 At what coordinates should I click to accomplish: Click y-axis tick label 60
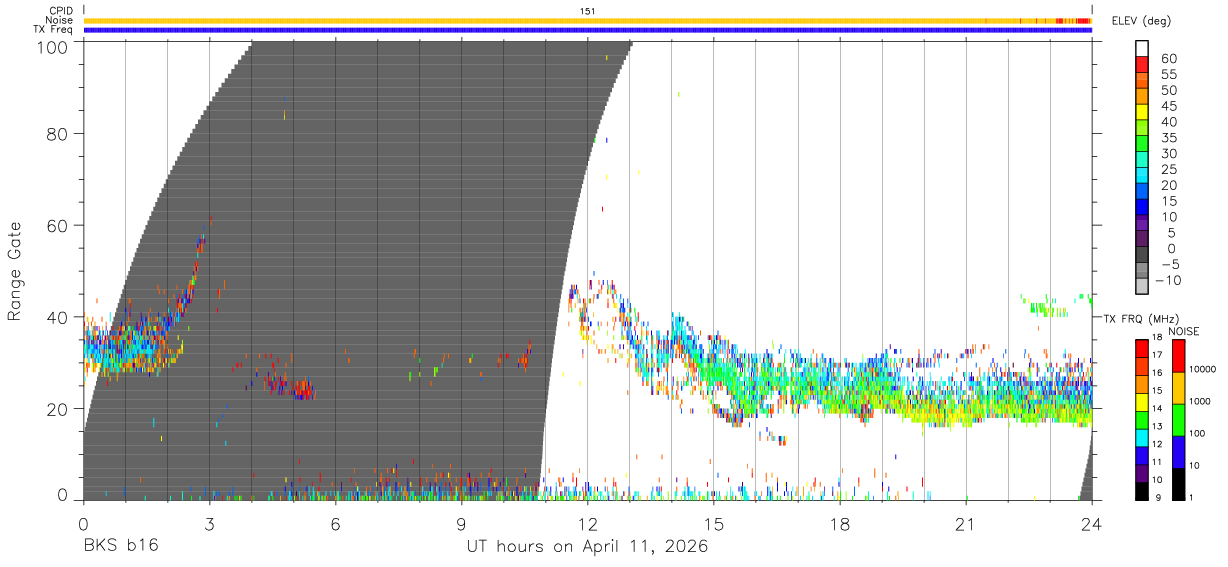point(59,226)
